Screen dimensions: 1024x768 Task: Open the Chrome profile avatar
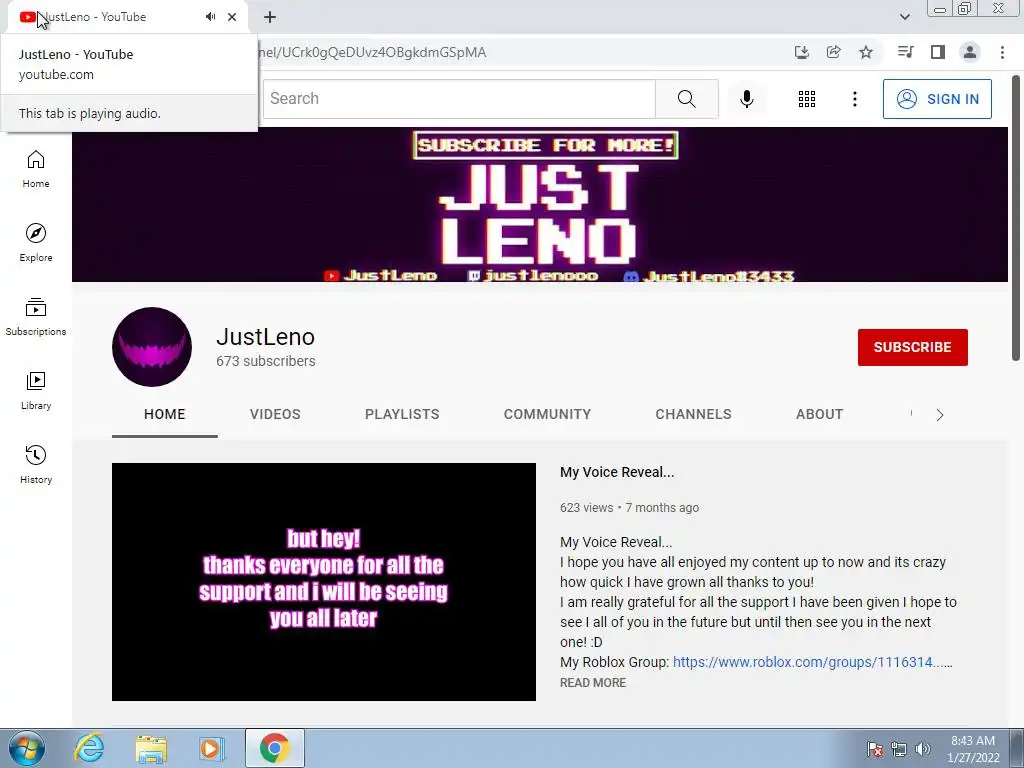[970, 52]
